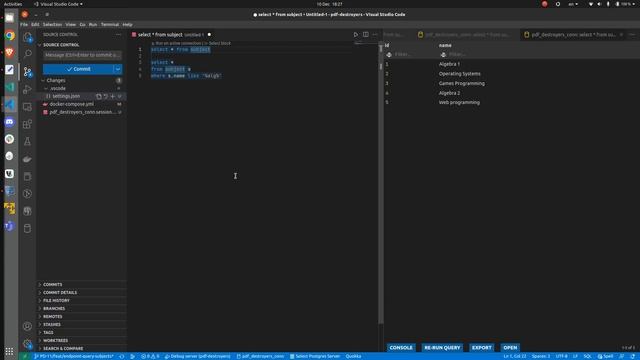Click the EXPORT button
The height and width of the screenshot is (360, 640).
(482, 348)
